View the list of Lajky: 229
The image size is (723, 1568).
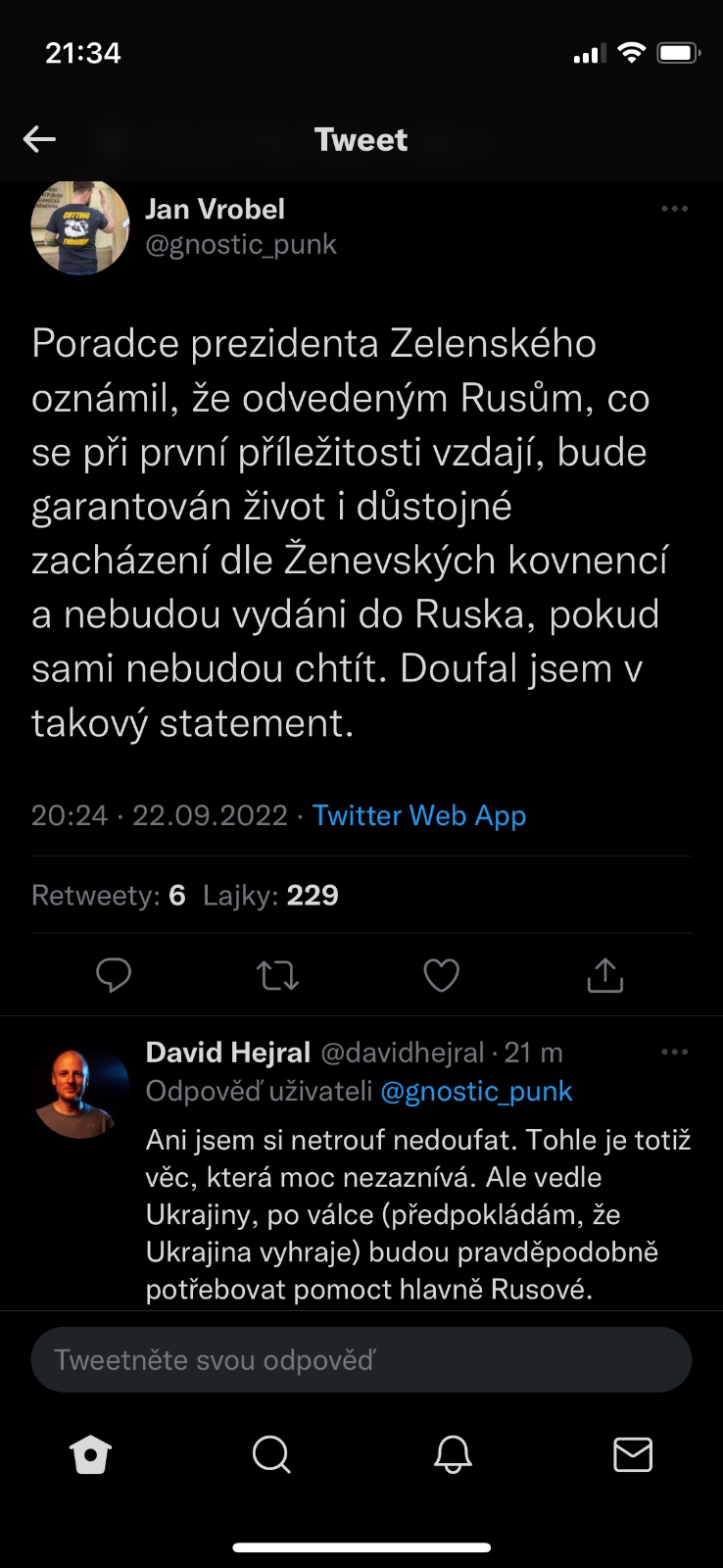pyautogui.click(x=271, y=896)
